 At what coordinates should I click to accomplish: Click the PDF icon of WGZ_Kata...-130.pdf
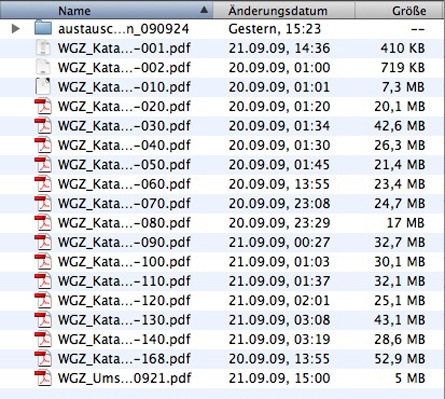tap(43, 319)
